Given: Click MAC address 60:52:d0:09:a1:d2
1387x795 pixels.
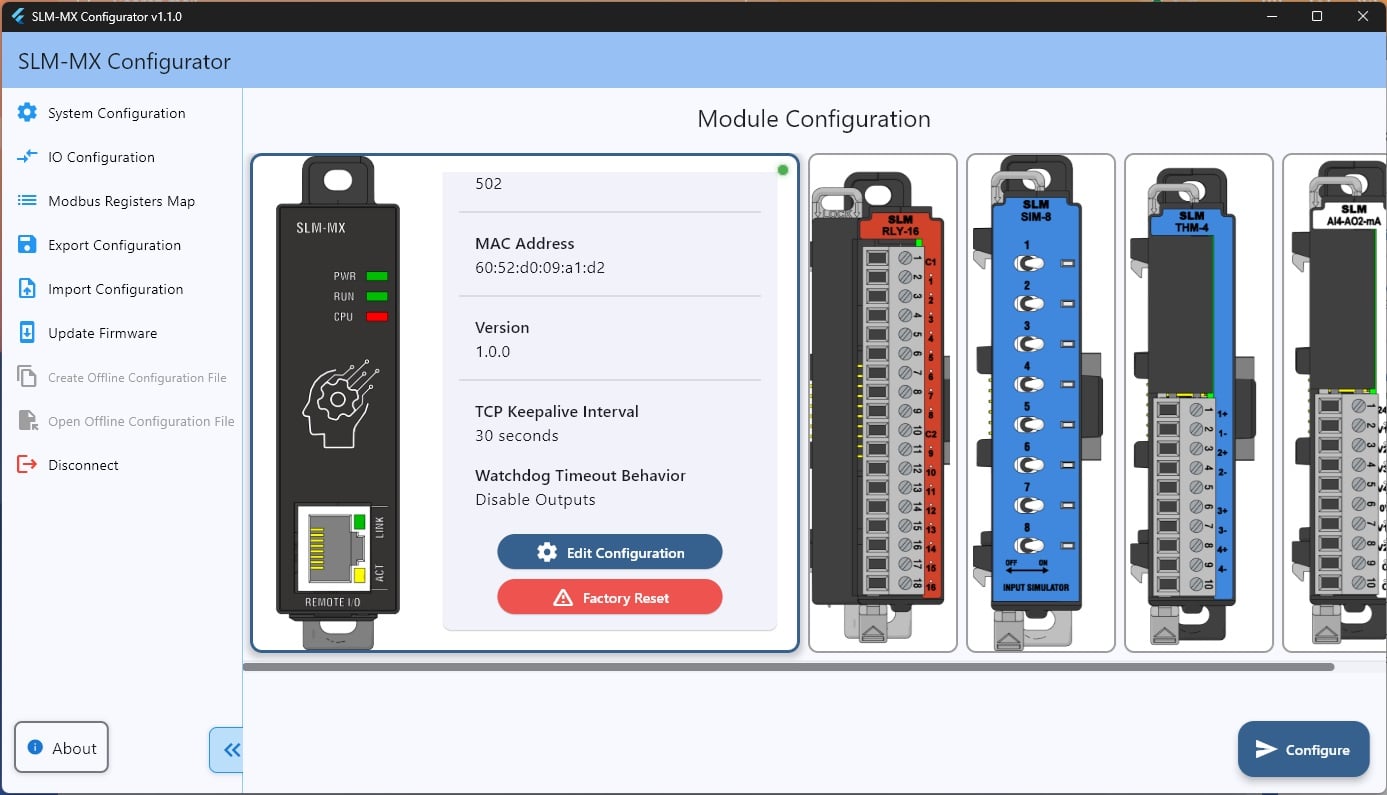Looking at the screenshot, I should click(540, 268).
